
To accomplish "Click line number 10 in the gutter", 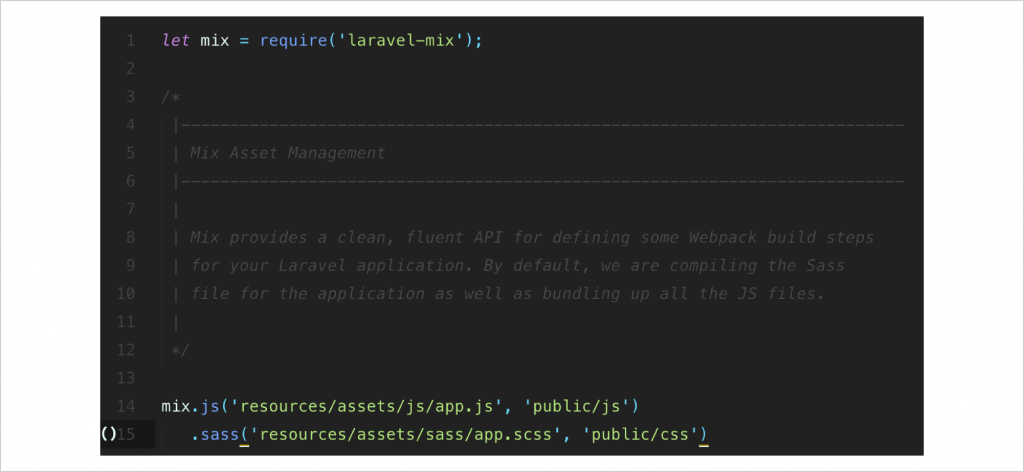I will 126,294.
